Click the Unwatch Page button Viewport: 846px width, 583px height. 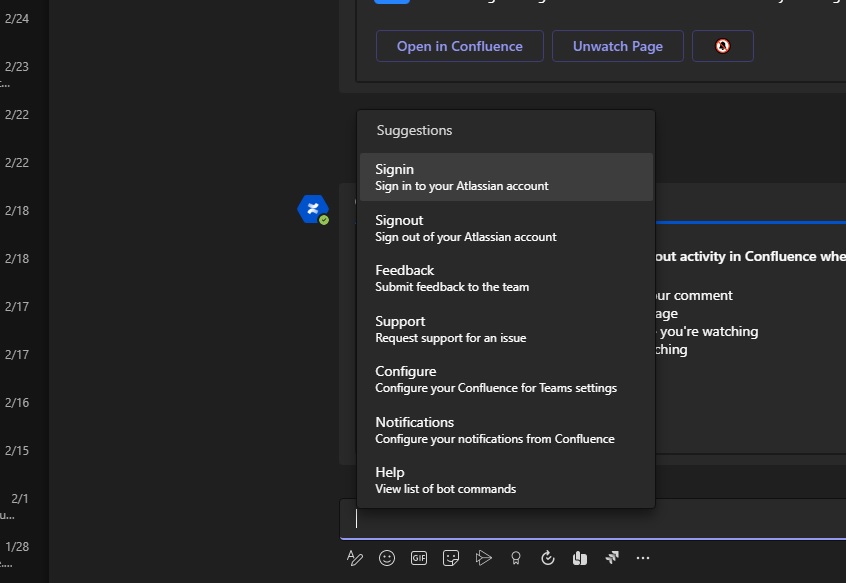617,46
